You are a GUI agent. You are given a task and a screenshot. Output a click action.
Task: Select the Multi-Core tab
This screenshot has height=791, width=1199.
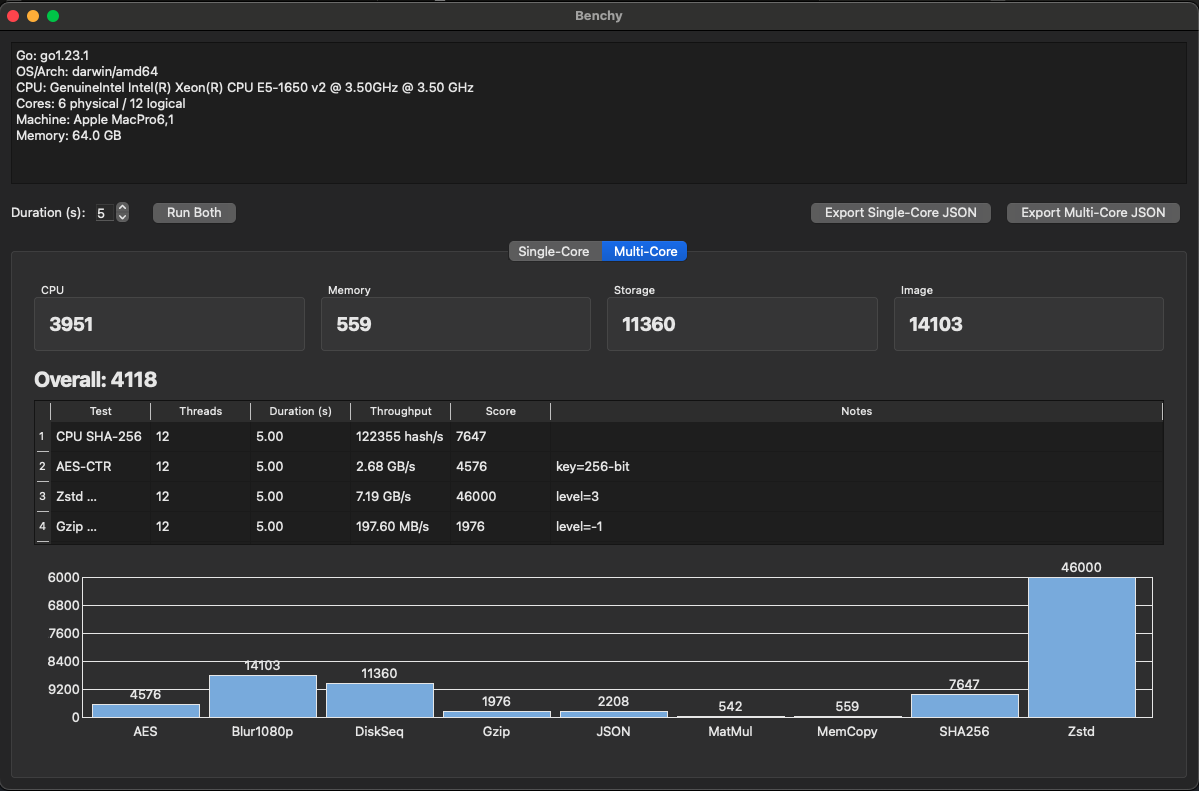[645, 251]
